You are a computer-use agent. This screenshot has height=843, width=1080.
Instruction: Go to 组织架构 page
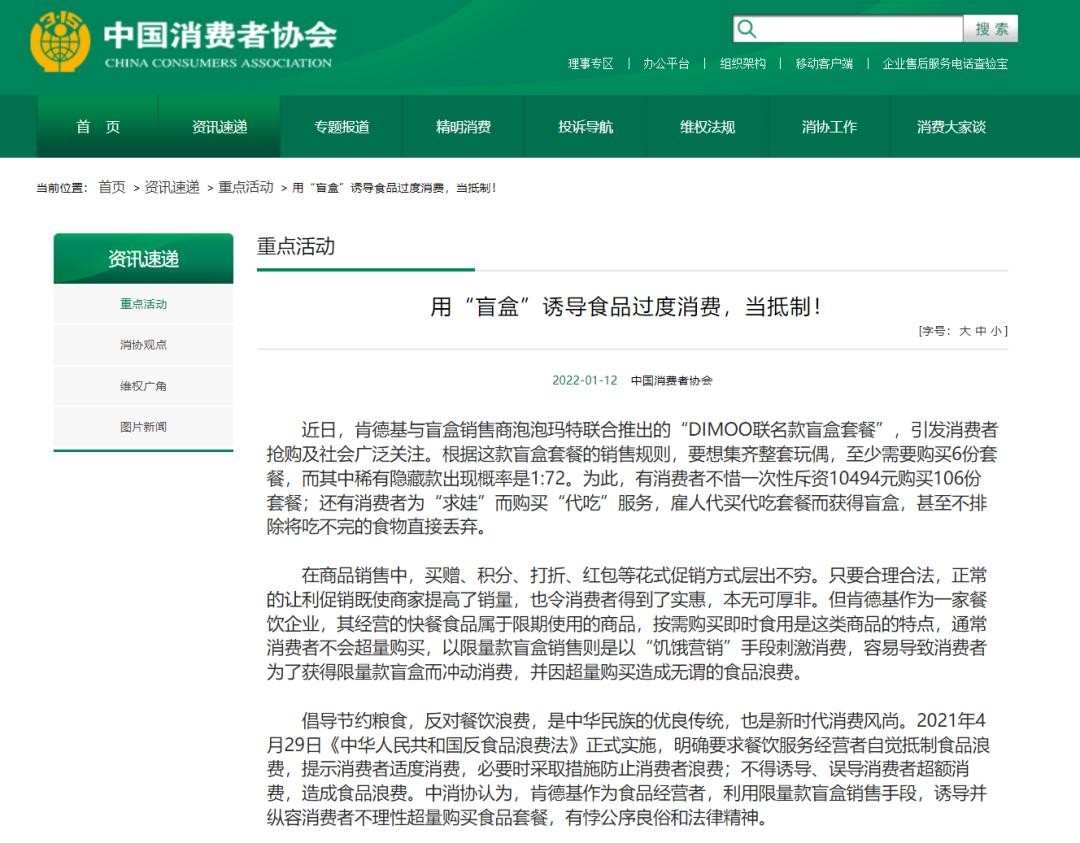point(743,64)
